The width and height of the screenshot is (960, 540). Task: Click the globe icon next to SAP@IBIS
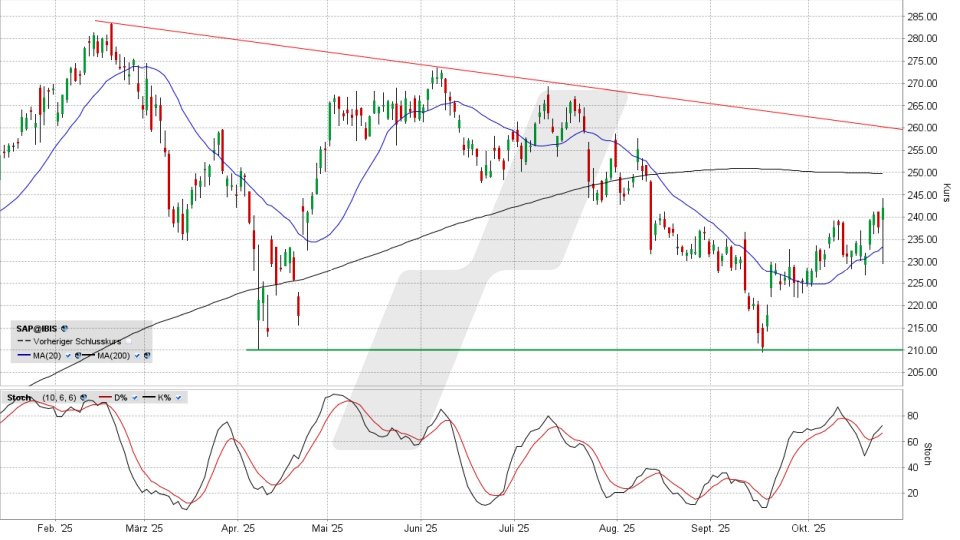point(64,327)
